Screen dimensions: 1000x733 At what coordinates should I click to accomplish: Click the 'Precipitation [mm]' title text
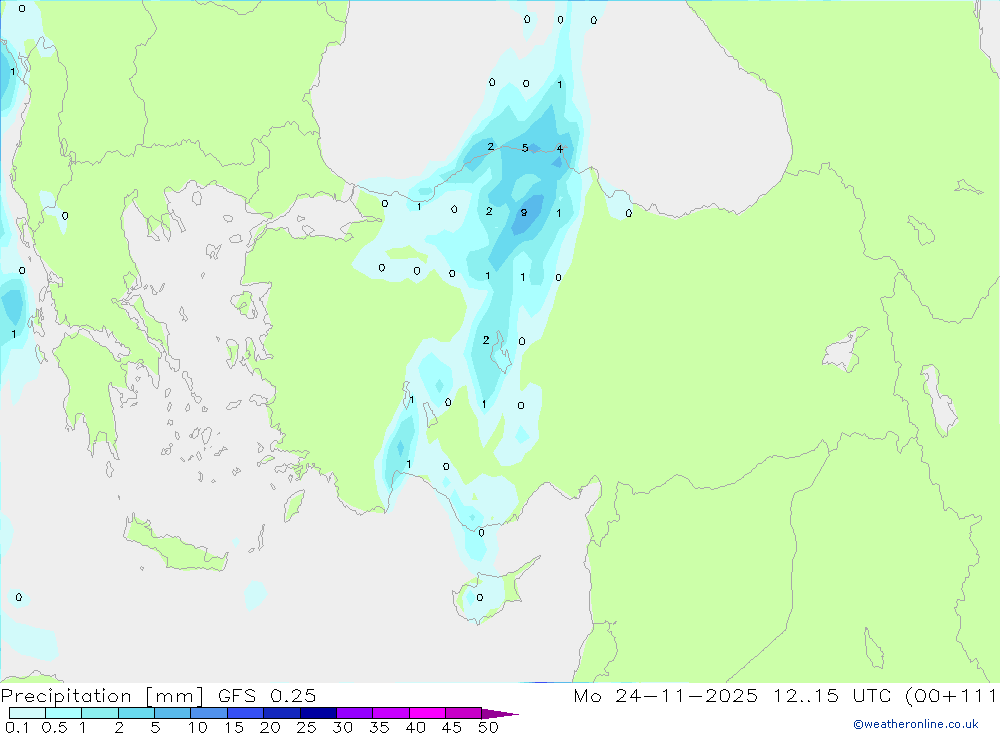[x=102, y=695]
